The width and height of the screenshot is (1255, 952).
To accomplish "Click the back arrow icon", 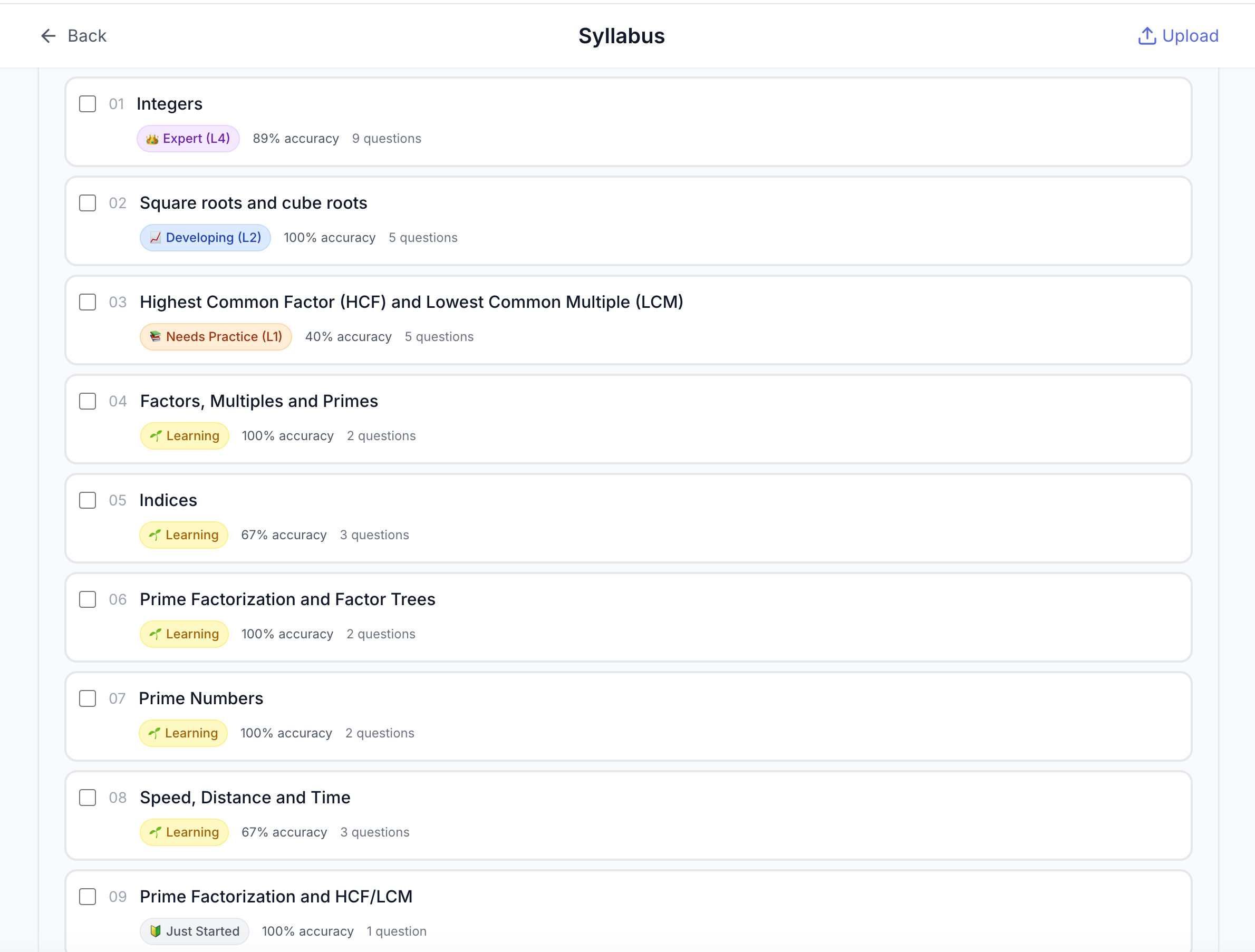I will coord(48,36).
